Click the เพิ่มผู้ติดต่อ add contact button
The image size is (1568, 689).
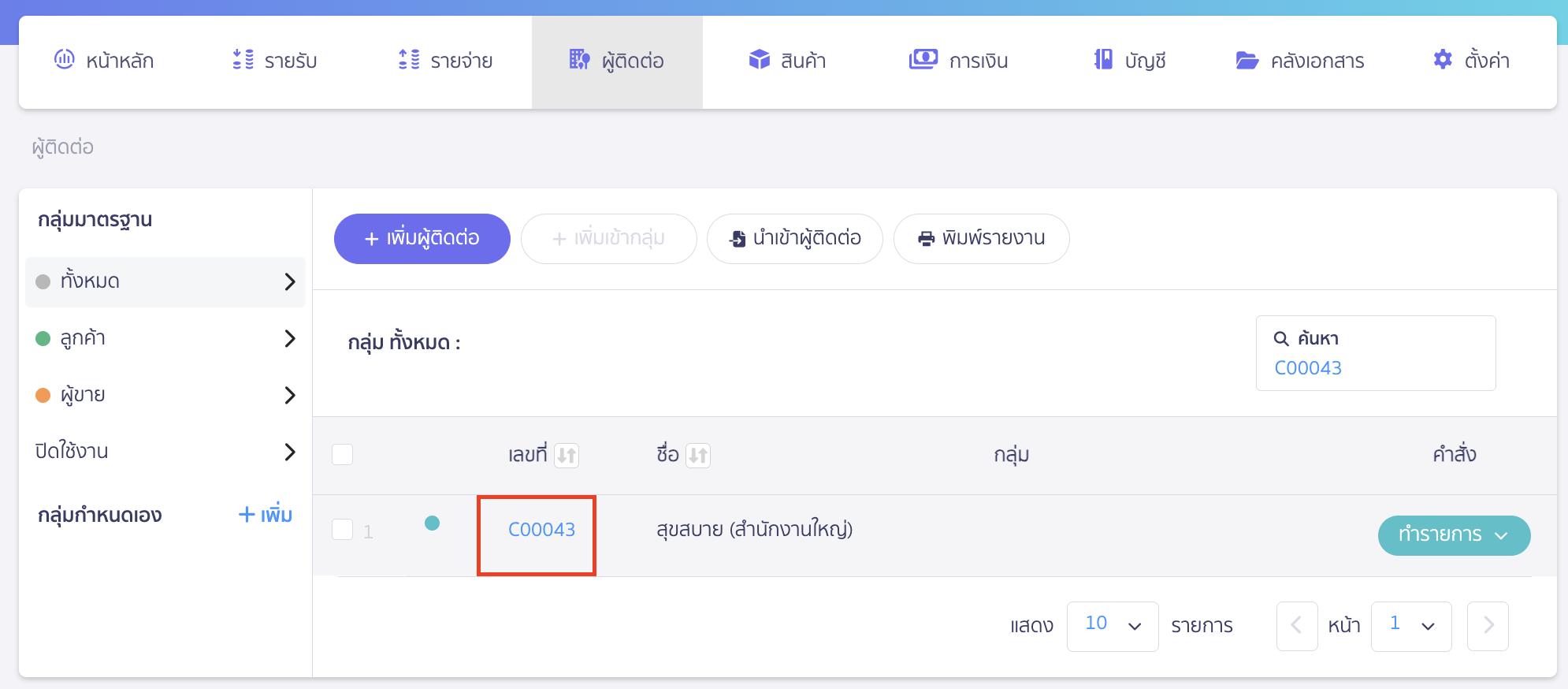(422, 238)
